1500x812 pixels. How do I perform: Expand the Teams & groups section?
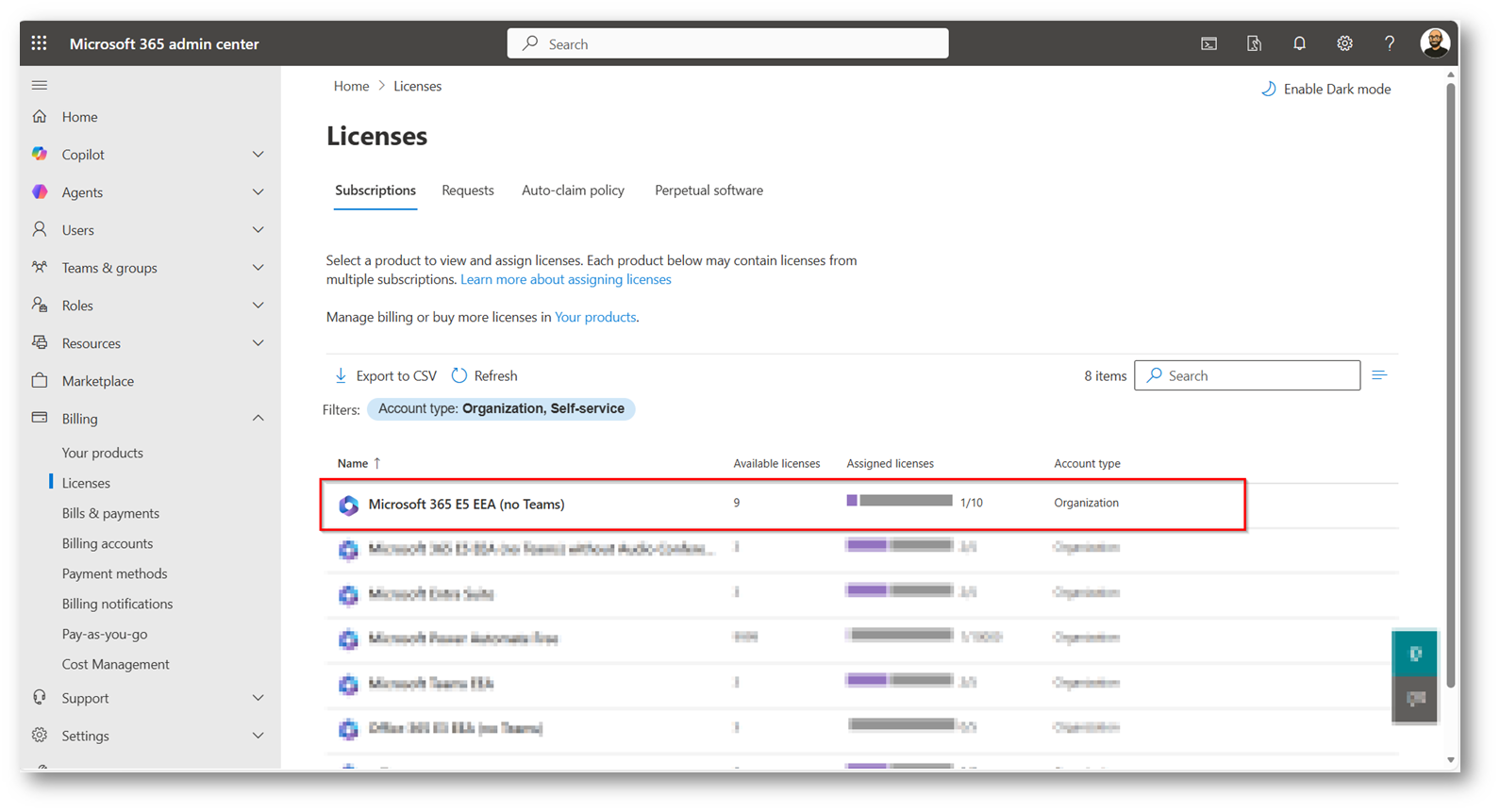258,268
